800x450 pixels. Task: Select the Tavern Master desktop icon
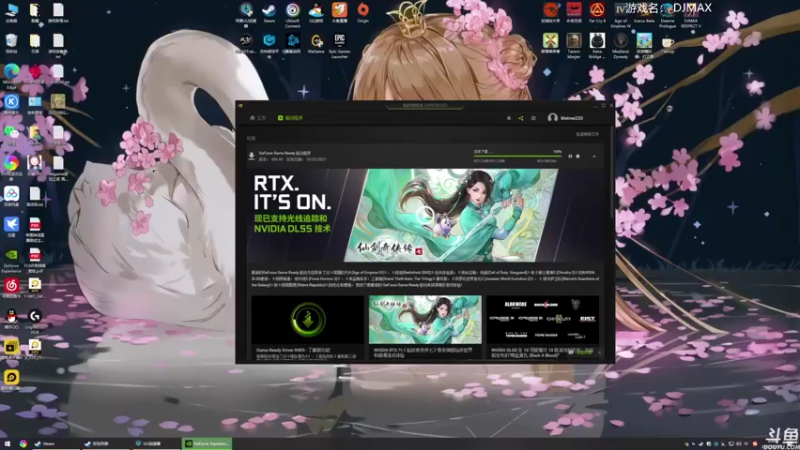tap(573, 45)
